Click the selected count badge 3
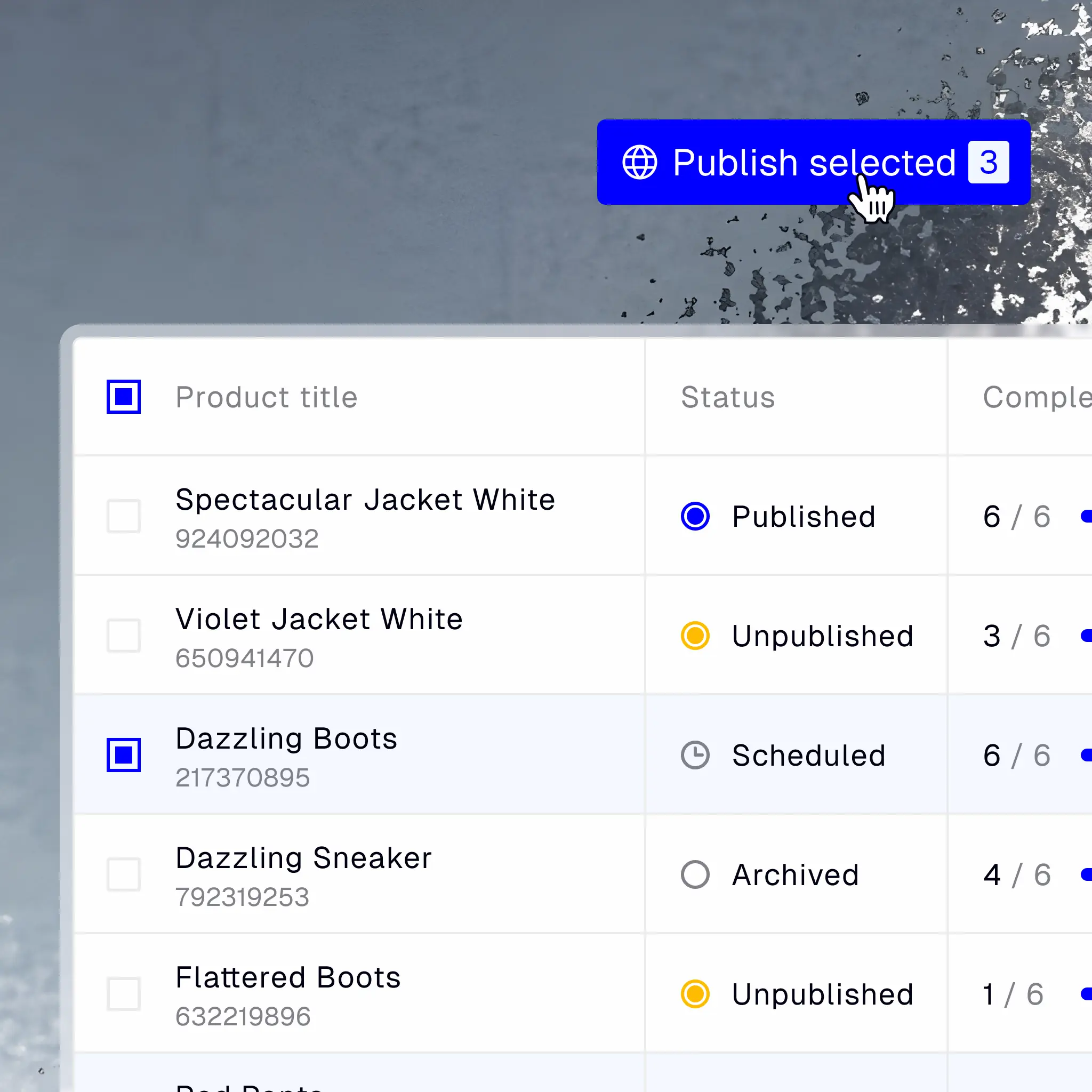 click(988, 162)
